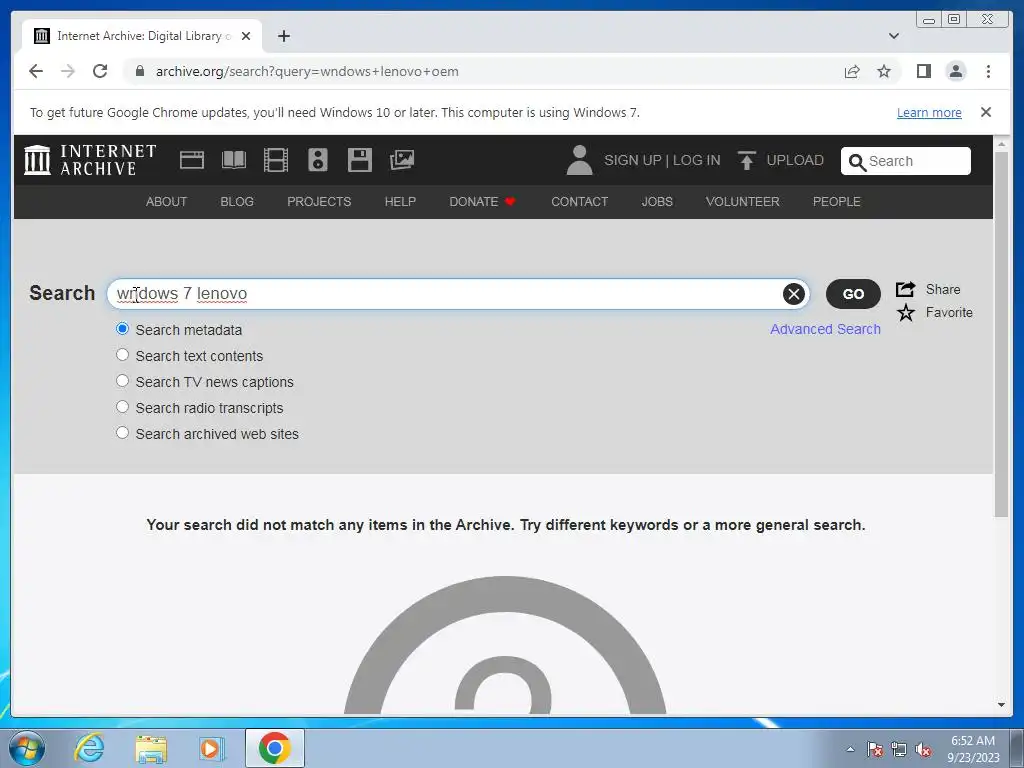1024x768 pixels.
Task: Click Chrome back arrow
Action: [x=36, y=71]
